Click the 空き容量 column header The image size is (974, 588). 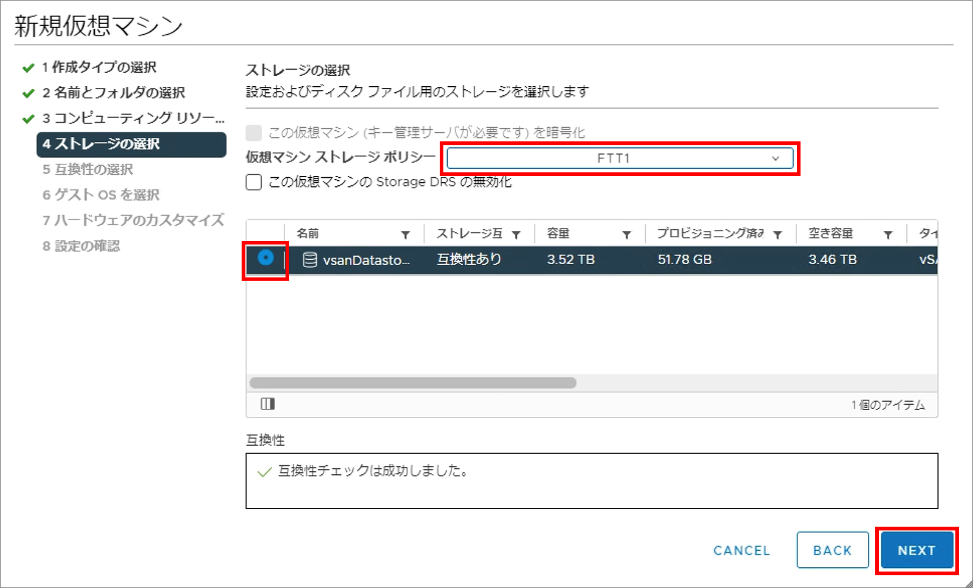click(831, 233)
